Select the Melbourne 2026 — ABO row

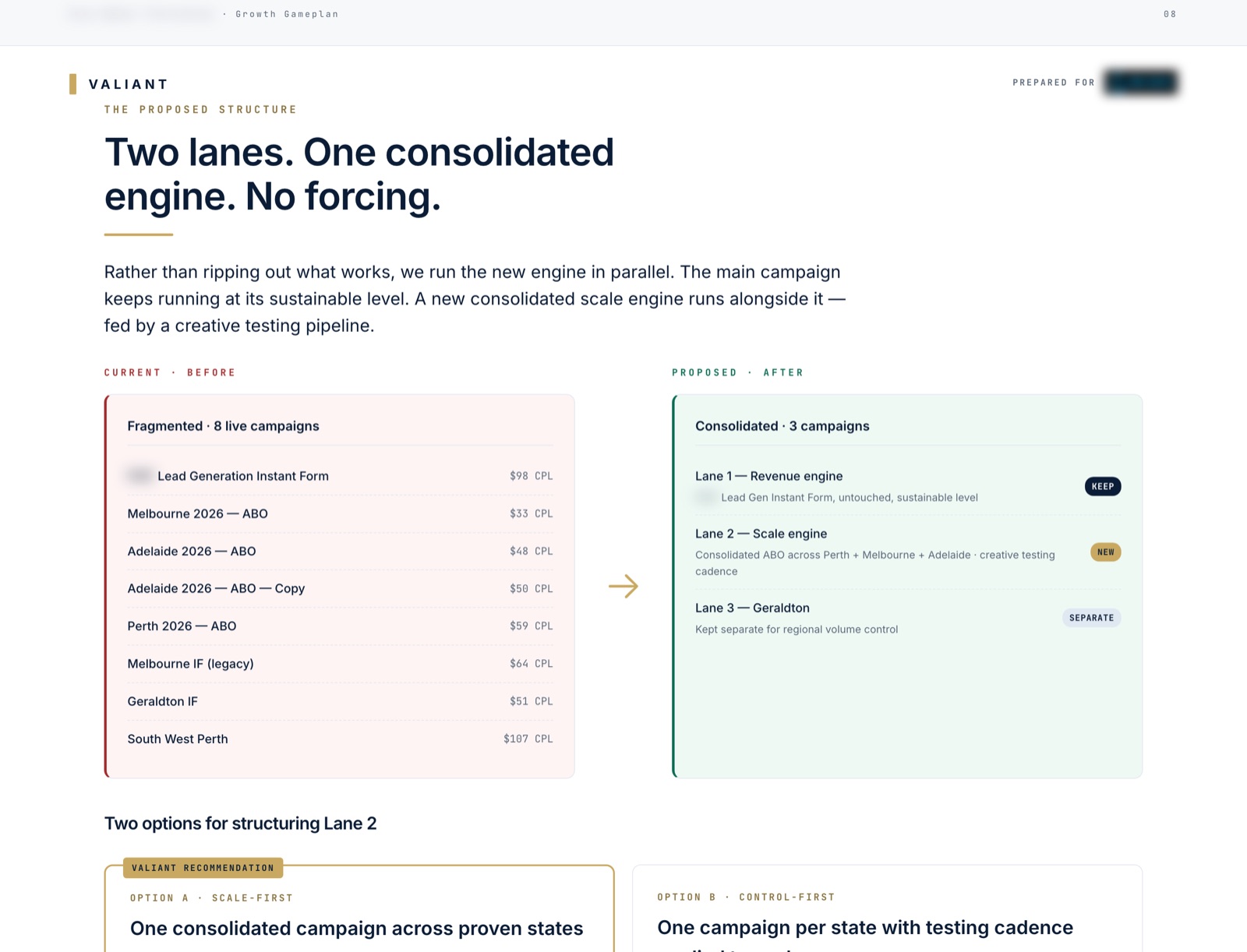tap(340, 513)
